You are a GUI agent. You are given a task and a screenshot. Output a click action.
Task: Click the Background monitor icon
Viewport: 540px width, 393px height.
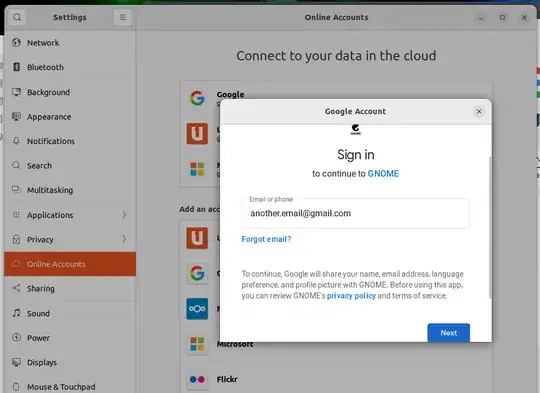click(x=16, y=92)
